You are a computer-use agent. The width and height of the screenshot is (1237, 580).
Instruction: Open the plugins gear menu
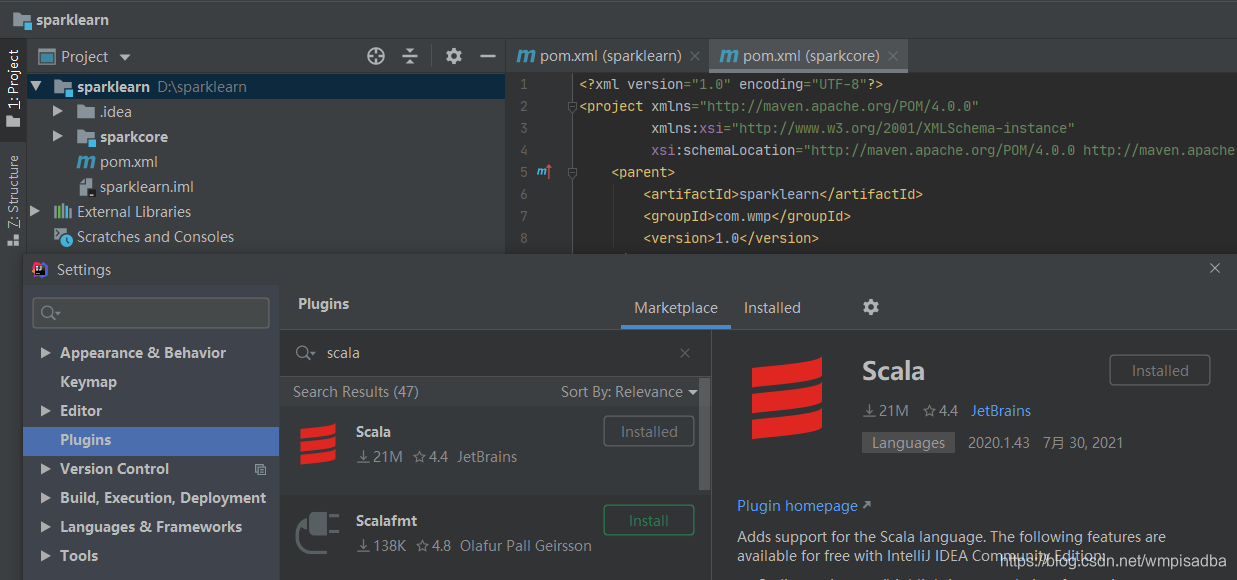click(x=871, y=307)
